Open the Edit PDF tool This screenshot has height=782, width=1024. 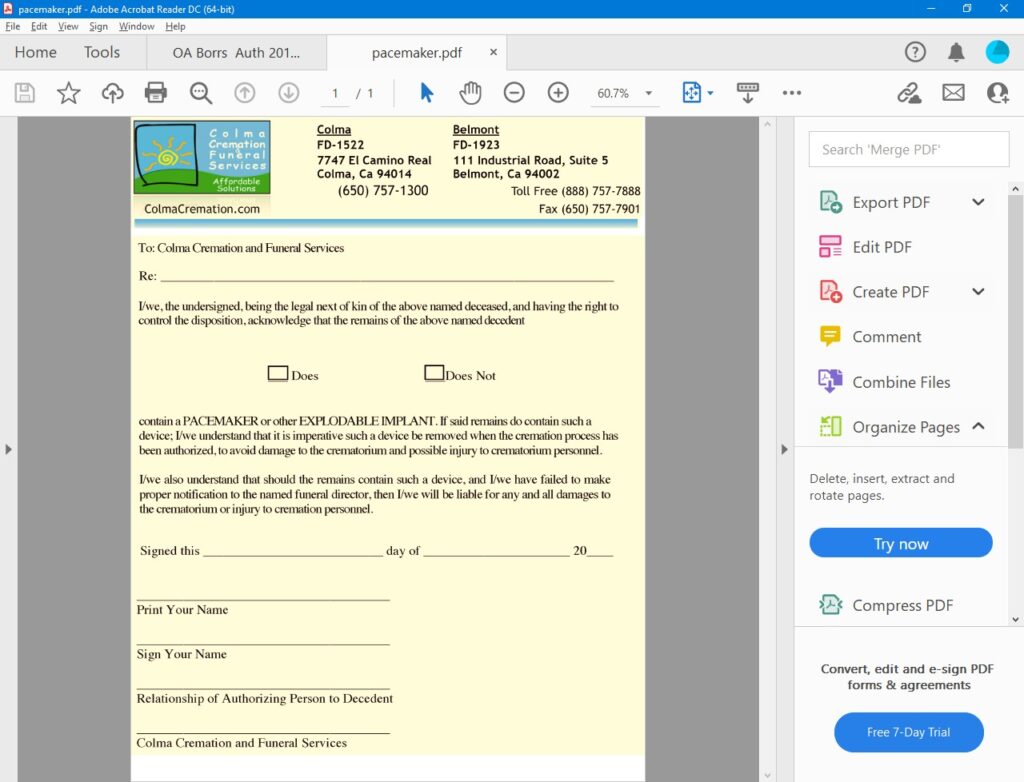click(880, 246)
